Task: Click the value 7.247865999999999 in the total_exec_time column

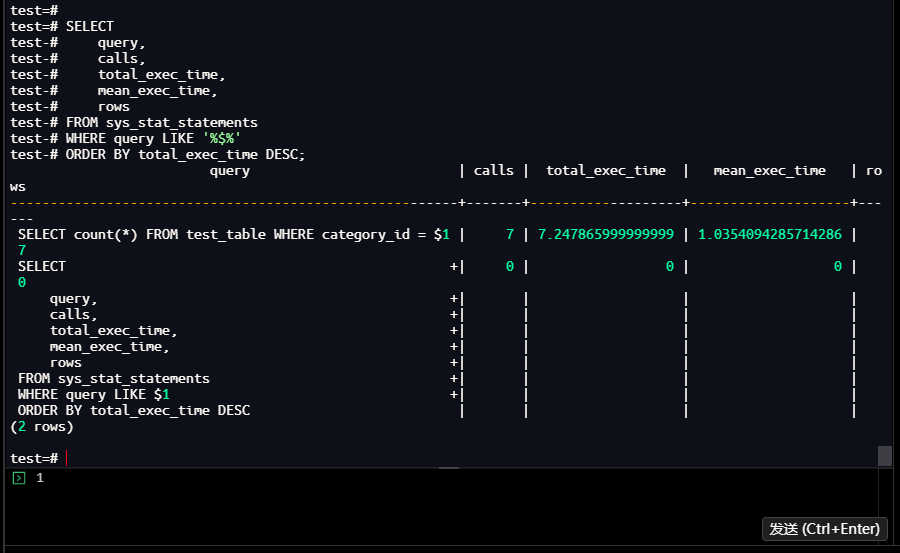Action: [606, 234]
